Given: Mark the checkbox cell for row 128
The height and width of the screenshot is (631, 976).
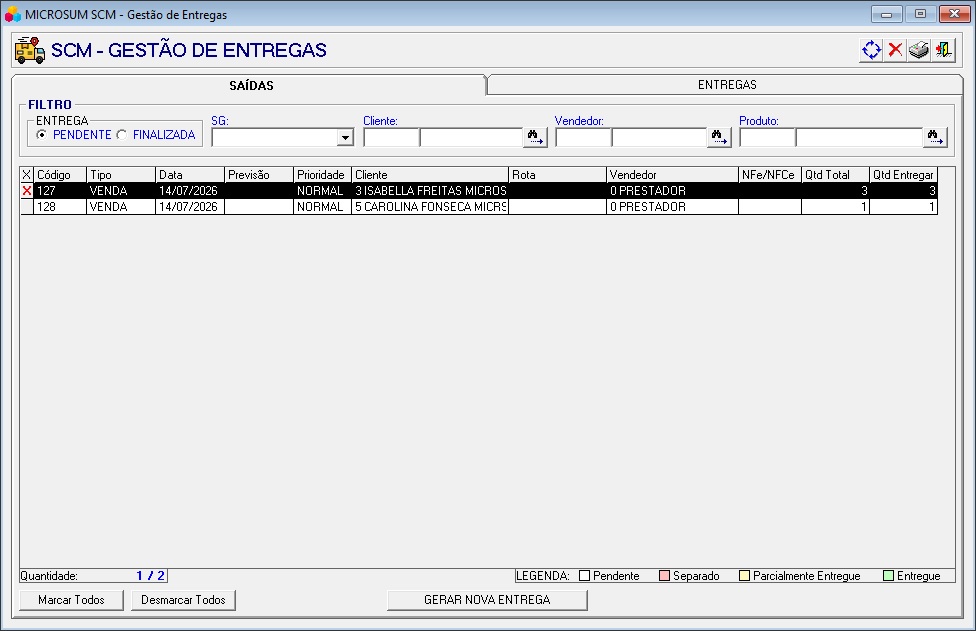Looking at the screenshot, I should pyautogui.click(x=27, y=207).
